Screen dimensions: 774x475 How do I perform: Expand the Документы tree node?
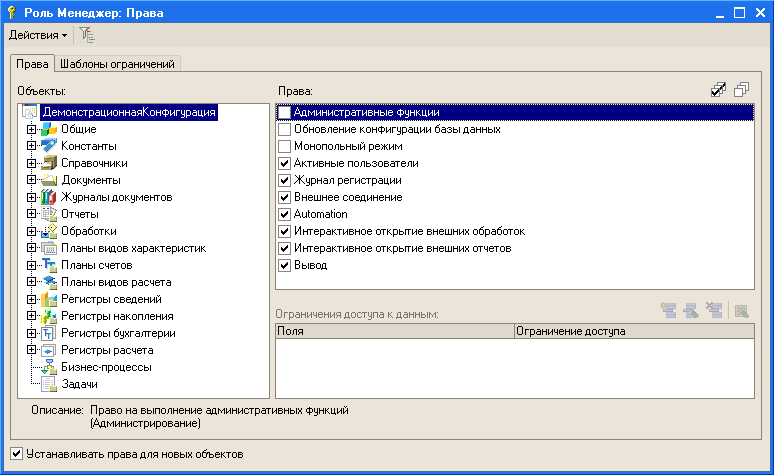[32, 180]
